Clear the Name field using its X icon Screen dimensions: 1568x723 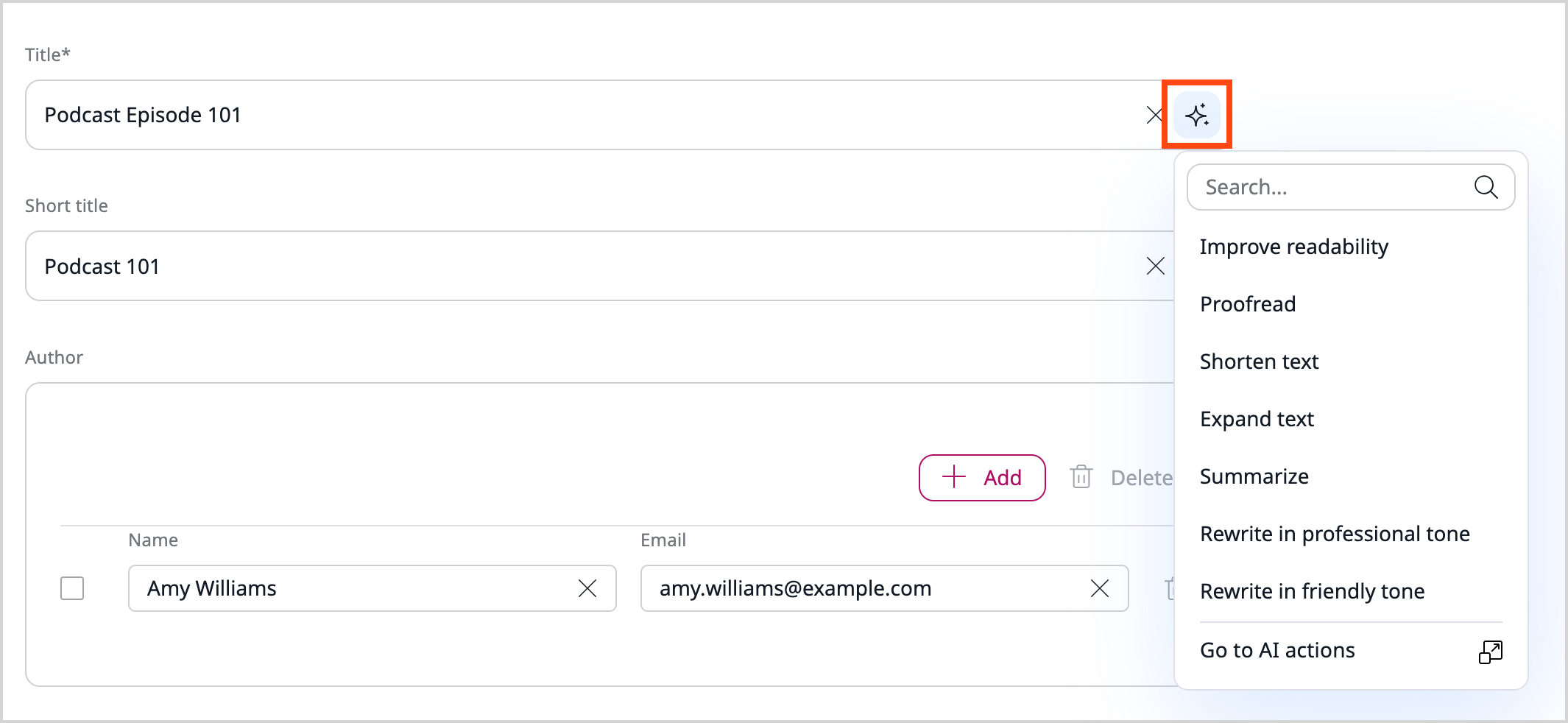pos(587,588)
